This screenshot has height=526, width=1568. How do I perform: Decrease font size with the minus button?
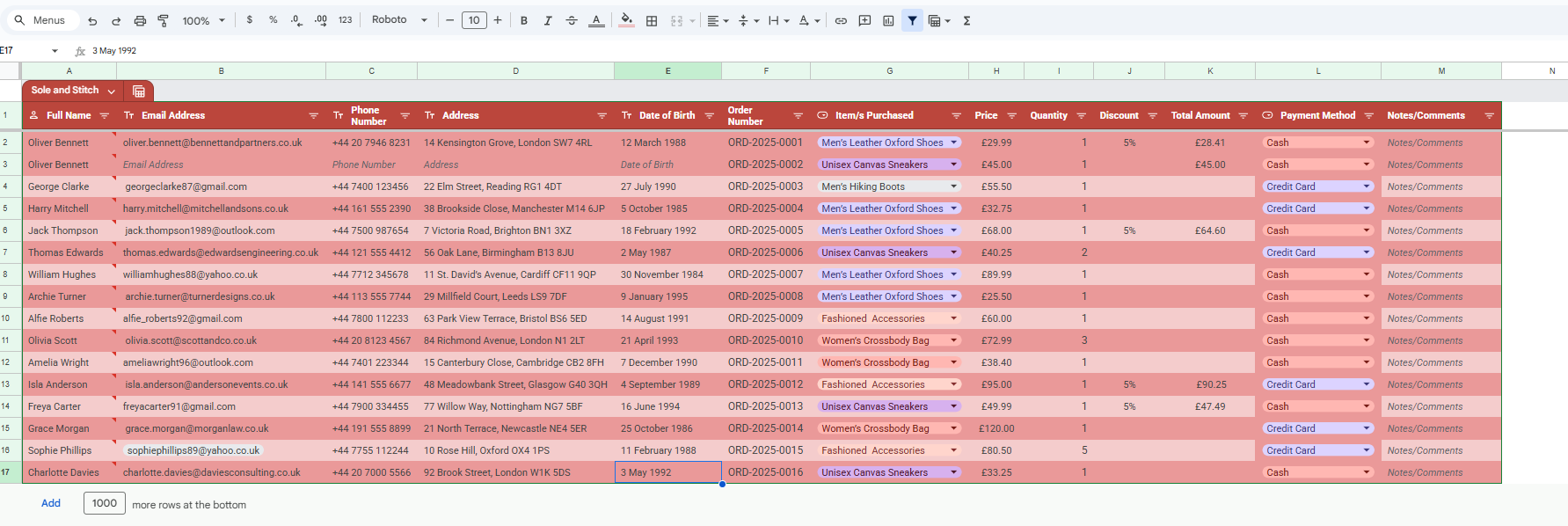click(450, 20)
